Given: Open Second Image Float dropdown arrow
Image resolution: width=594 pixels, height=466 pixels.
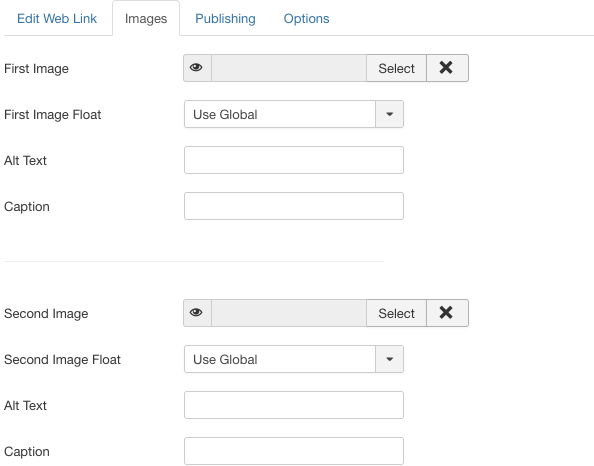Looking at the screenshot, I should click(x=389, y=359).
